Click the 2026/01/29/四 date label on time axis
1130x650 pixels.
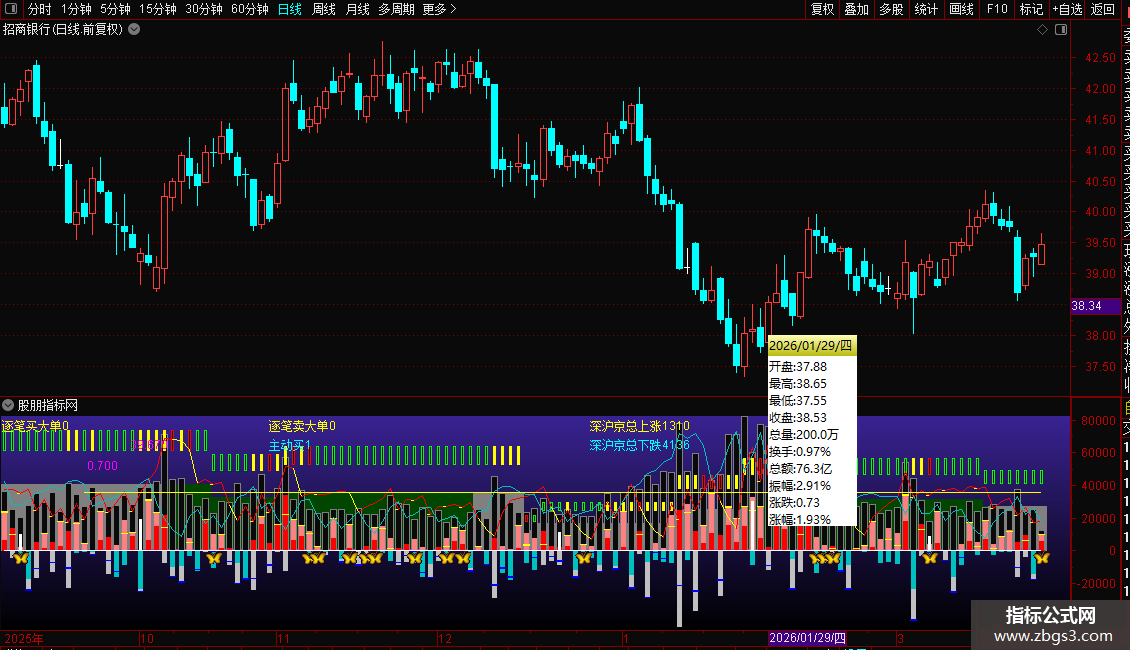(x=807, y=638)
